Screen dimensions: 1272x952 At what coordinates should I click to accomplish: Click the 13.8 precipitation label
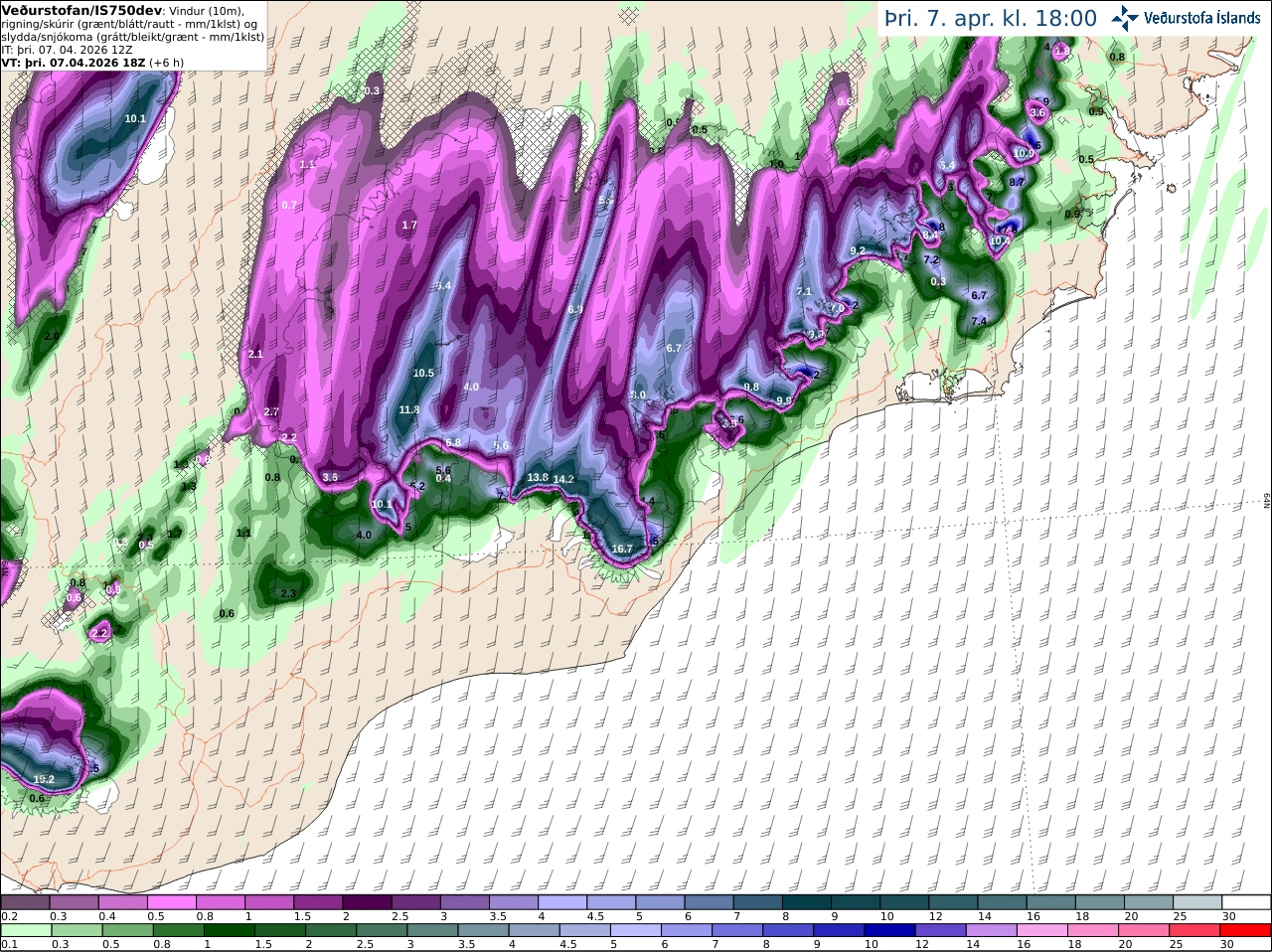[538, 477]
